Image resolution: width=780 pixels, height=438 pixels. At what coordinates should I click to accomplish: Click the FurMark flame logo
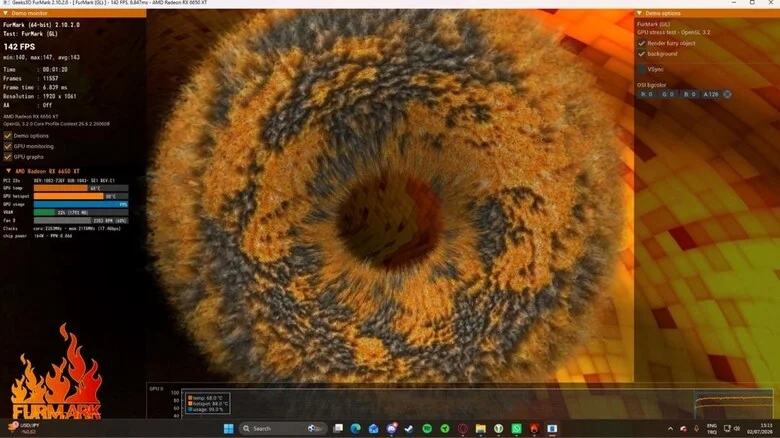[56, 372]
